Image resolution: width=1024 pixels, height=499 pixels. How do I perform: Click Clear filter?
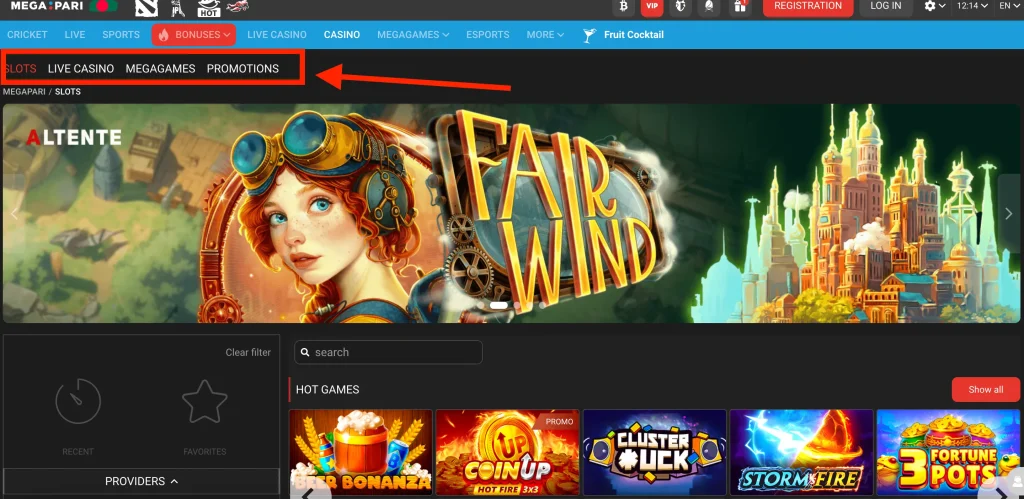248,352
